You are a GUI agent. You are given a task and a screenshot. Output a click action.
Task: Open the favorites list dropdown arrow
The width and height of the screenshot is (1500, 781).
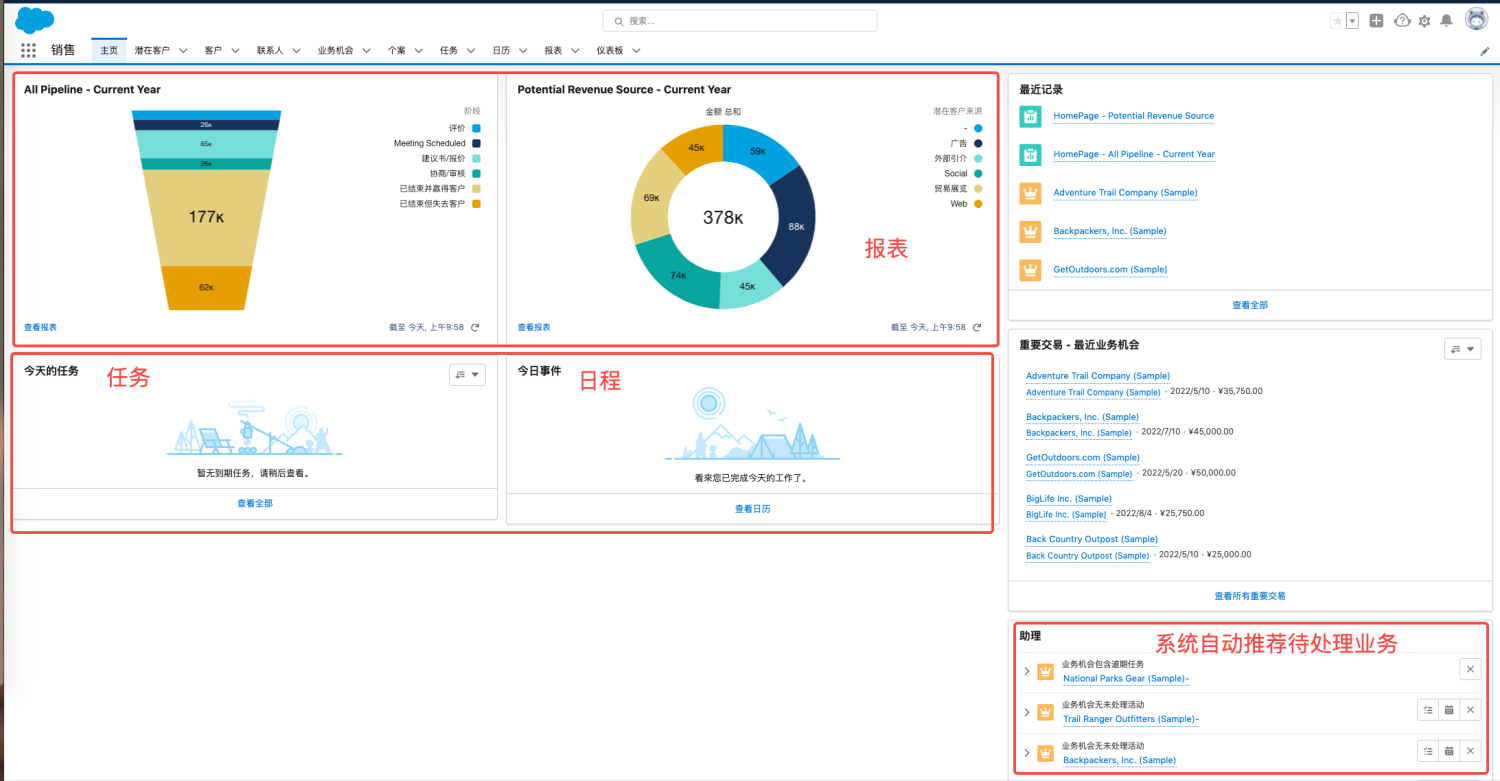(1352, 21)
